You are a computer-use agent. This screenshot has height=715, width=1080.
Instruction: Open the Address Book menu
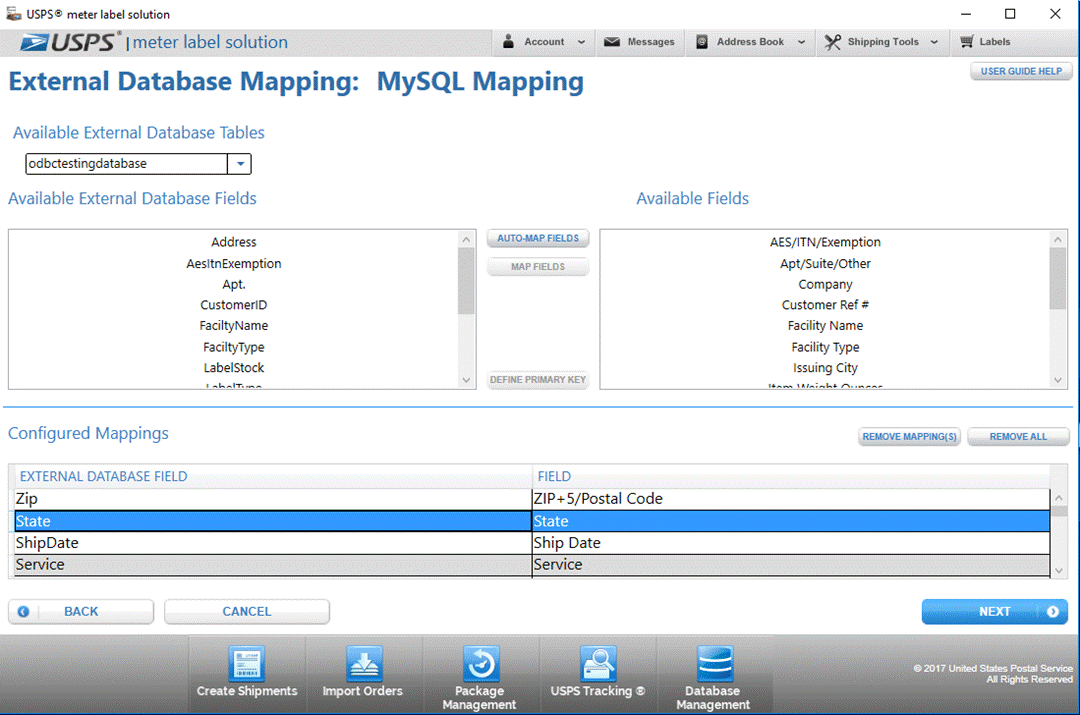click(x=750, y=42)
